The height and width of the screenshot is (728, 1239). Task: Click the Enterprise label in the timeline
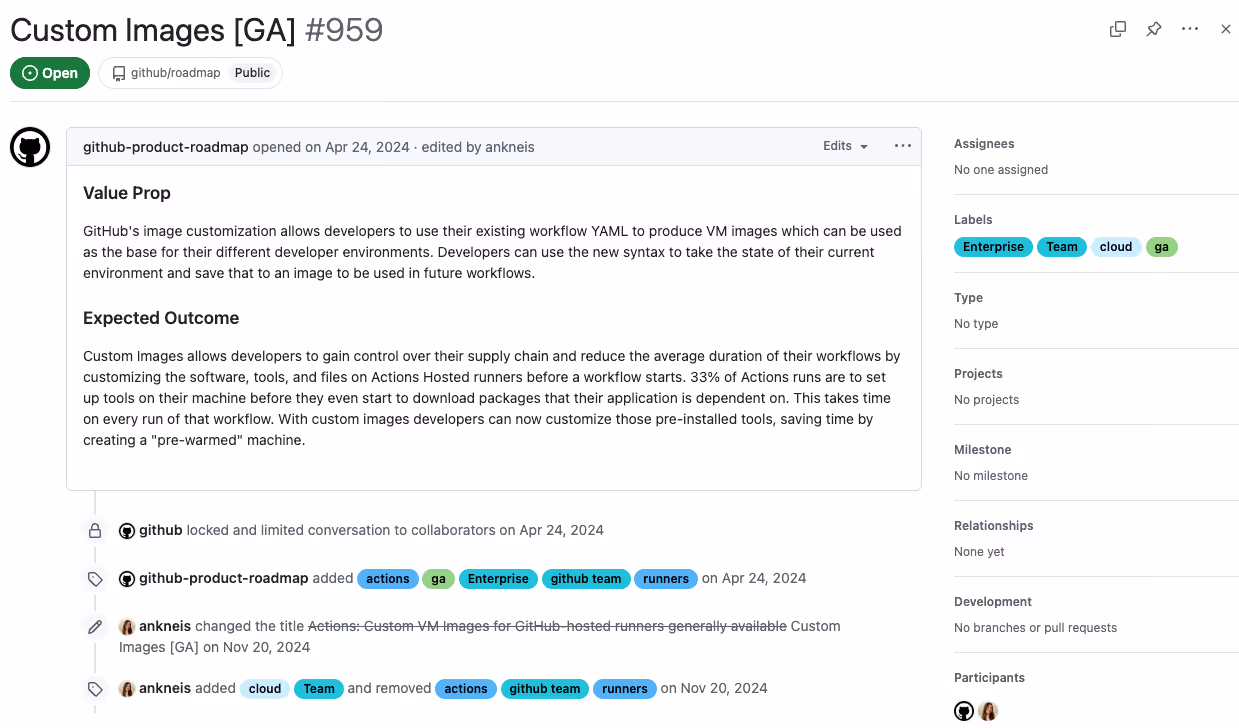(498, 578)
